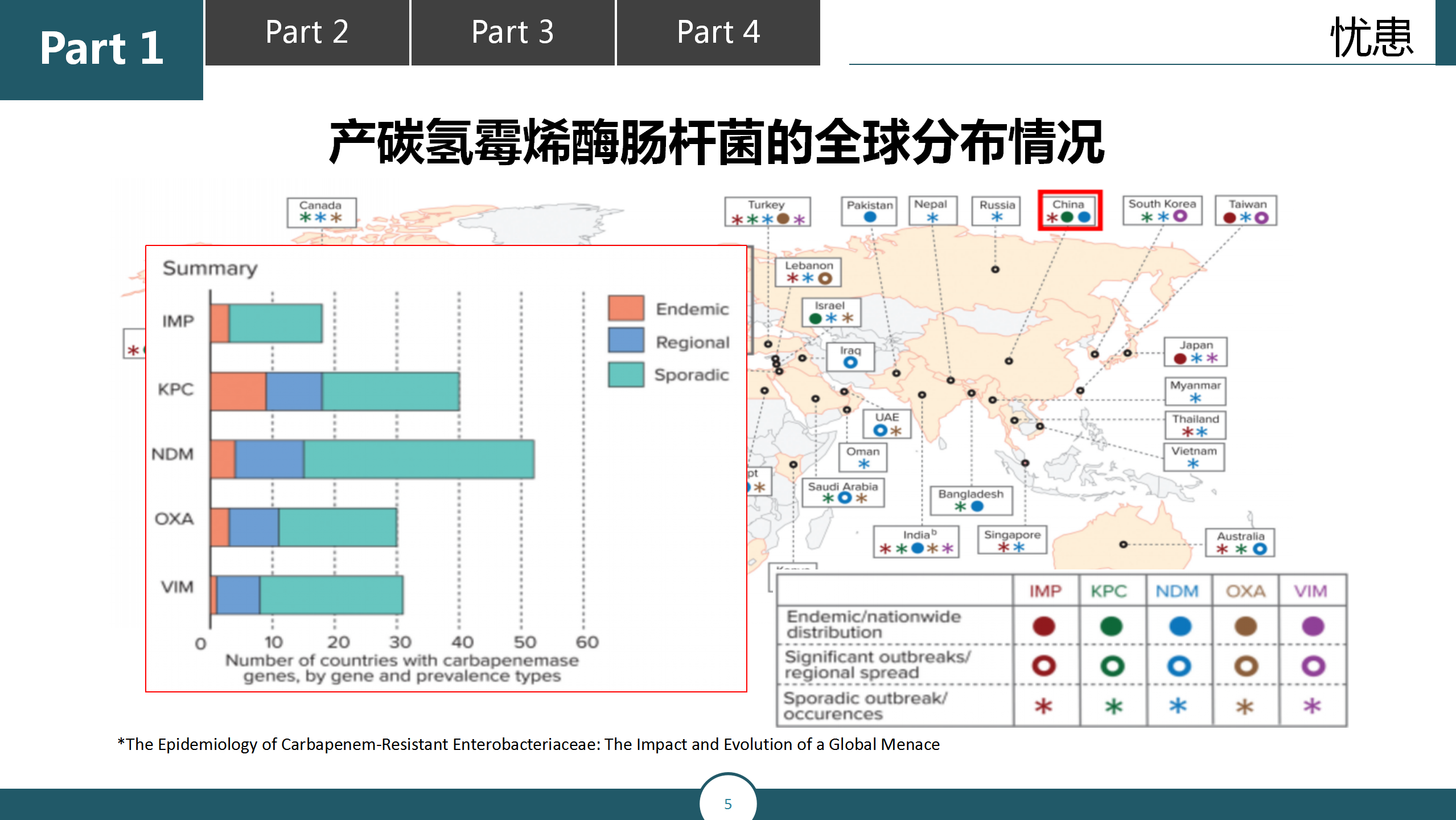1456x820 pixels.
Task: Select the Vietnam label box
Action: [1194, 457]
